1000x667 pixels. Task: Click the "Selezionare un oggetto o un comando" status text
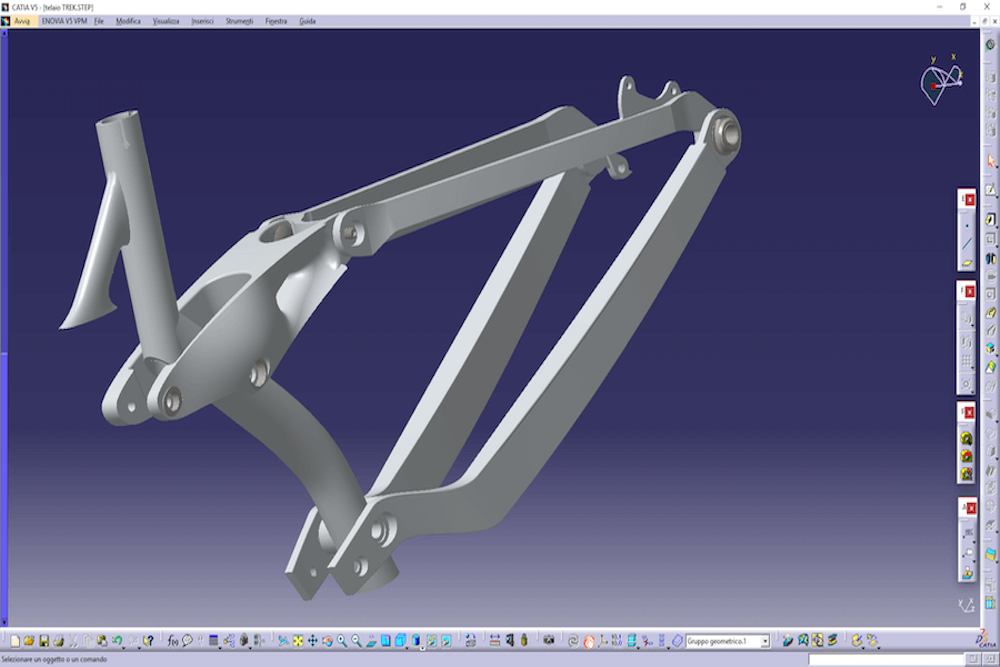[54, 659]
